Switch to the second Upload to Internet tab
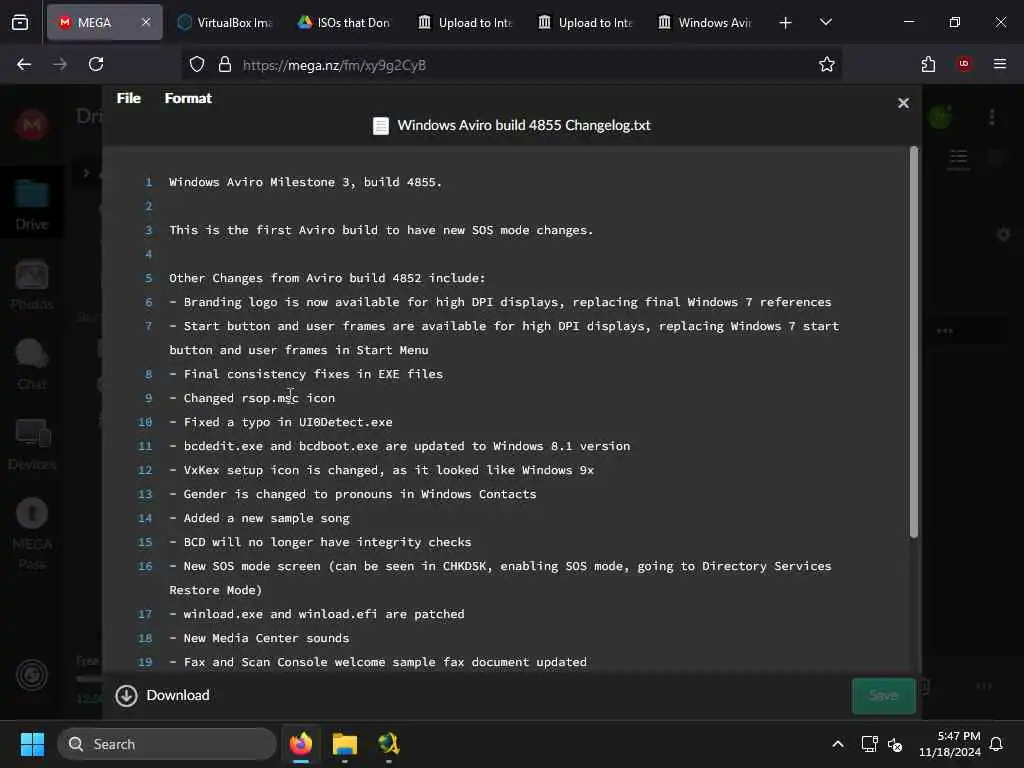 [x=585, y=22]
